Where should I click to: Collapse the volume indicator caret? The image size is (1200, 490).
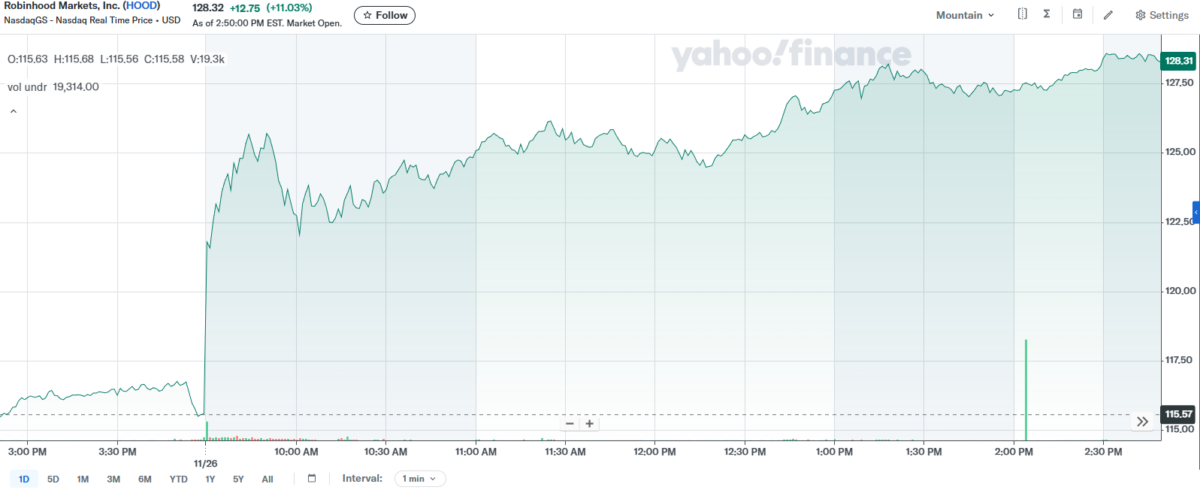click(x=13, y=111)
